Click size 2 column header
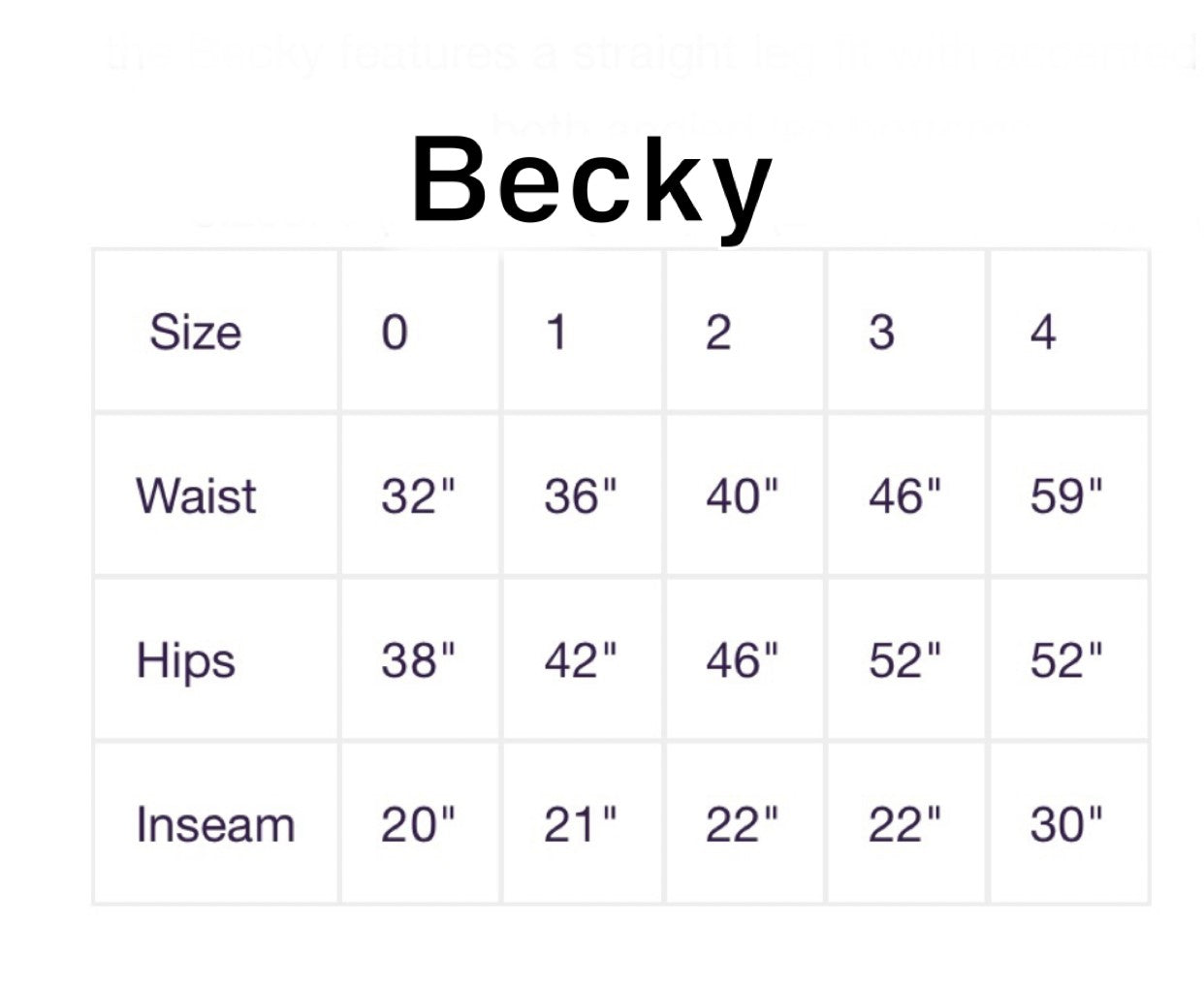The image size is (1204, 989). coord(718,333)
